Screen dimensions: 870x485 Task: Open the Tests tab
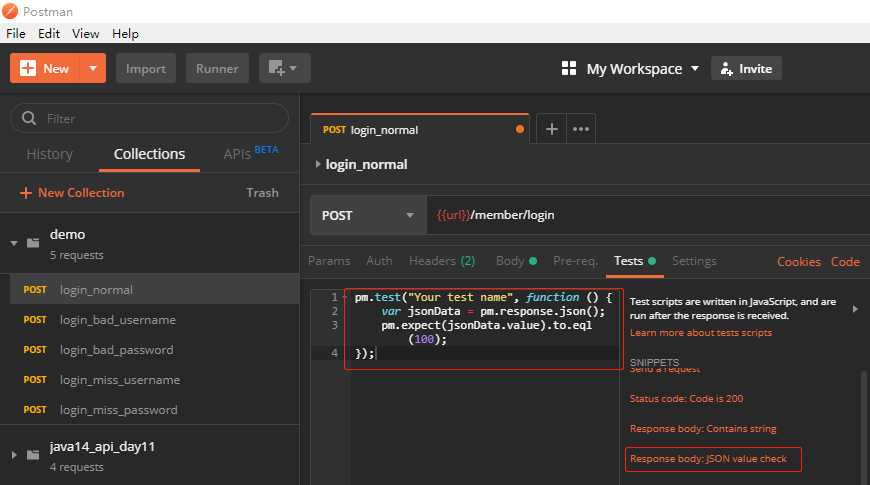coord(635,261)
